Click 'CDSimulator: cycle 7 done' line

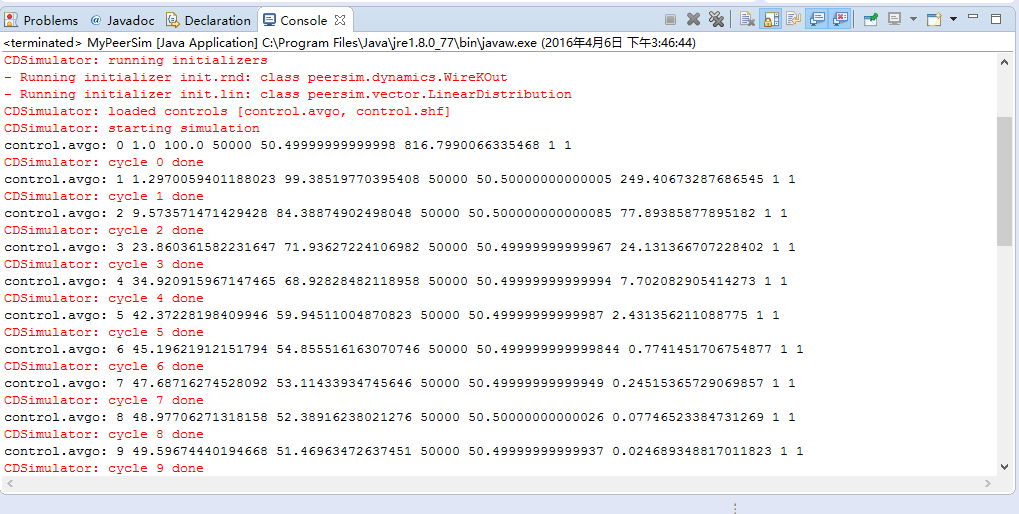tap(104, 400)
